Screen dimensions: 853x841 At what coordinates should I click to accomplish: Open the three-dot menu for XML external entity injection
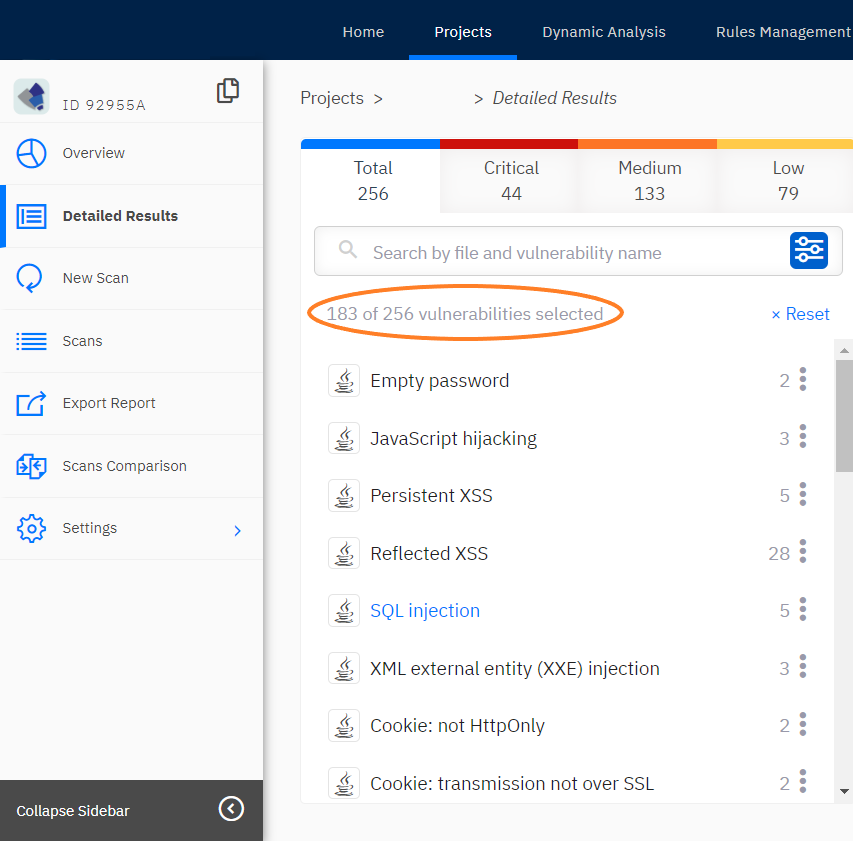pos(802,667)
